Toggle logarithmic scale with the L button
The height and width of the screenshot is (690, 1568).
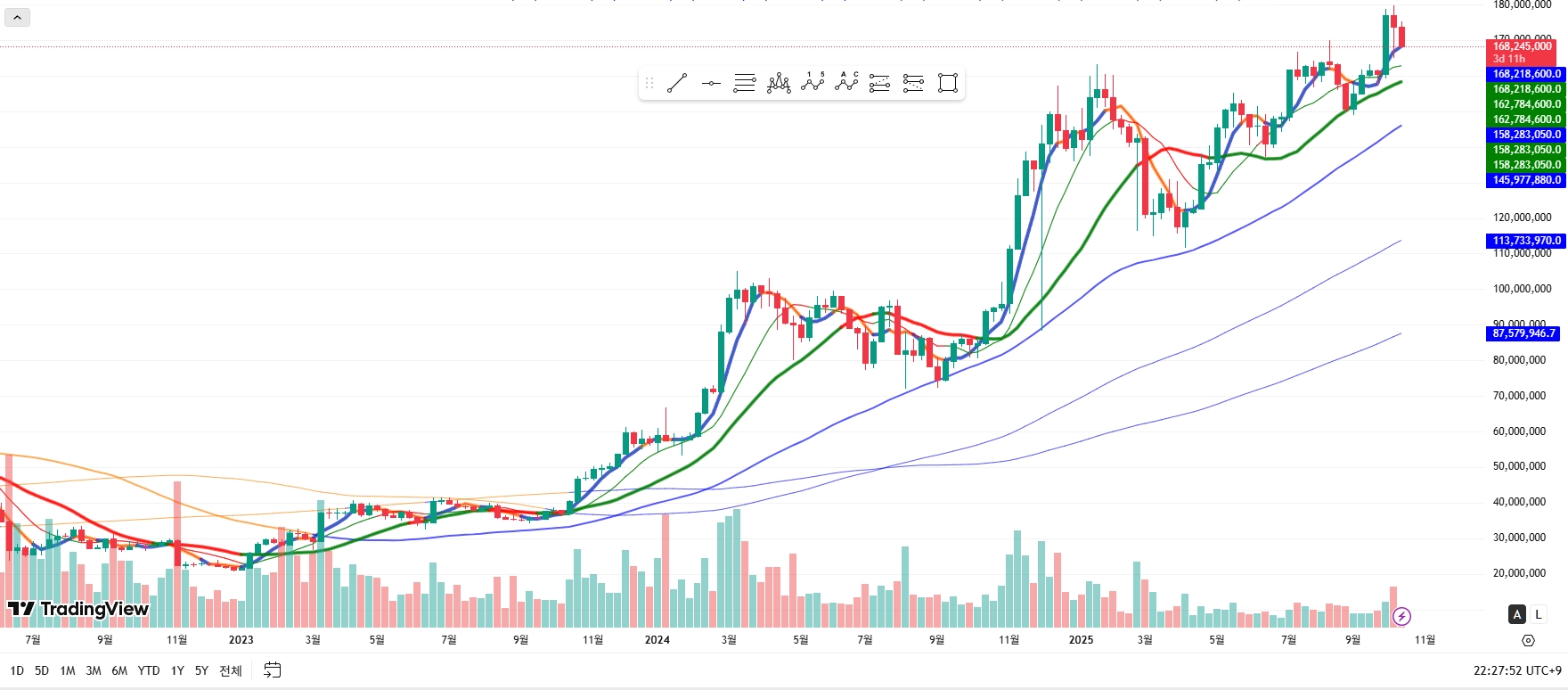[1538, 614]
